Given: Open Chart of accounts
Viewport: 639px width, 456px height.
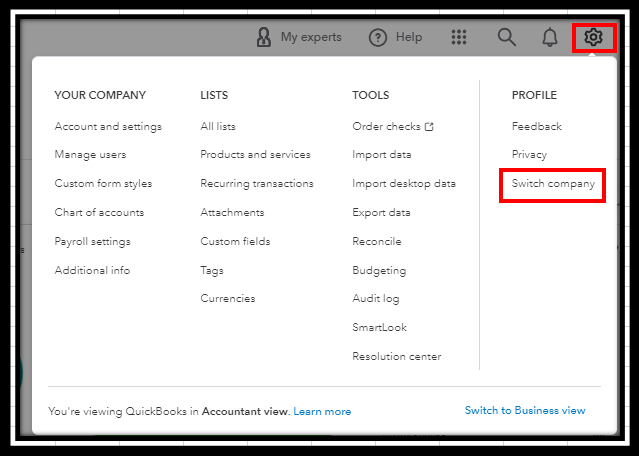Looking at the screenshot, I should coord(99,213).
